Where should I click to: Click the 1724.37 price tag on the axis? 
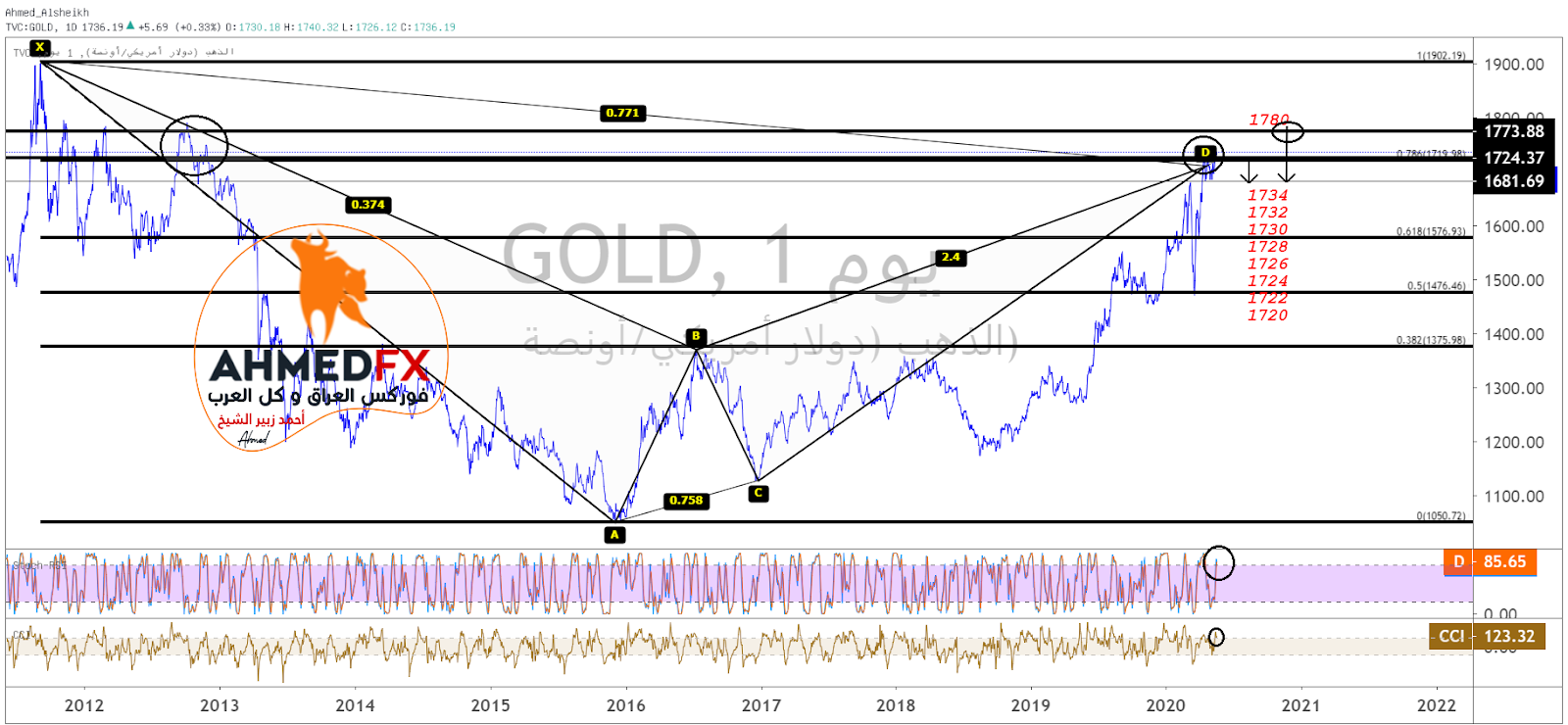tap(1514, 158)
